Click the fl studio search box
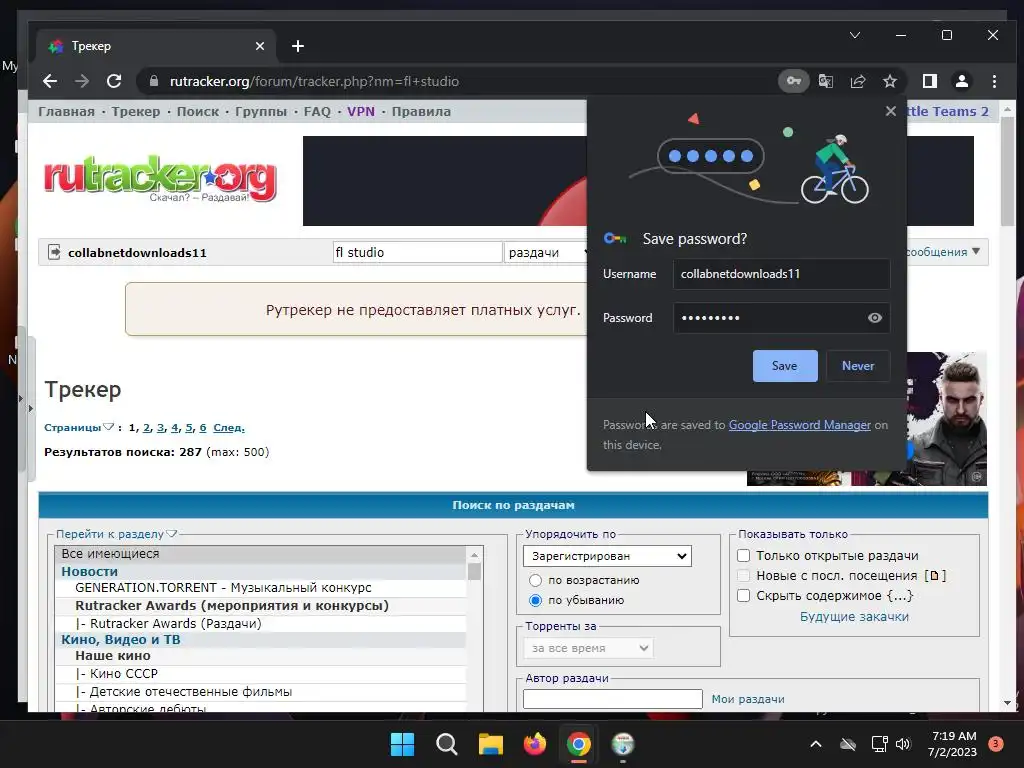This screenshot has height=768, width=1024. (417, 252)
